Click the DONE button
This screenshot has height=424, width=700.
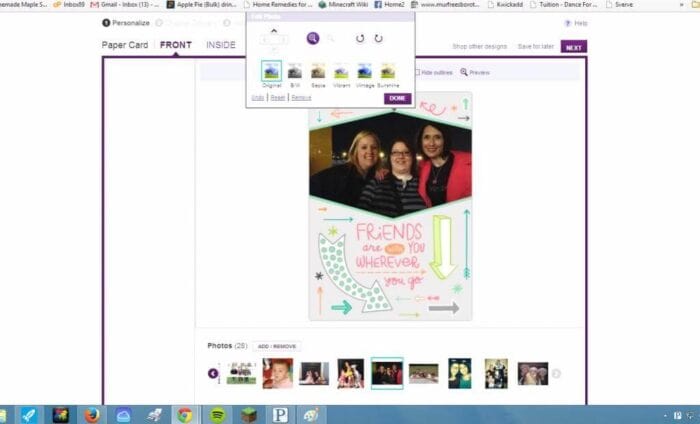(397, 98)
